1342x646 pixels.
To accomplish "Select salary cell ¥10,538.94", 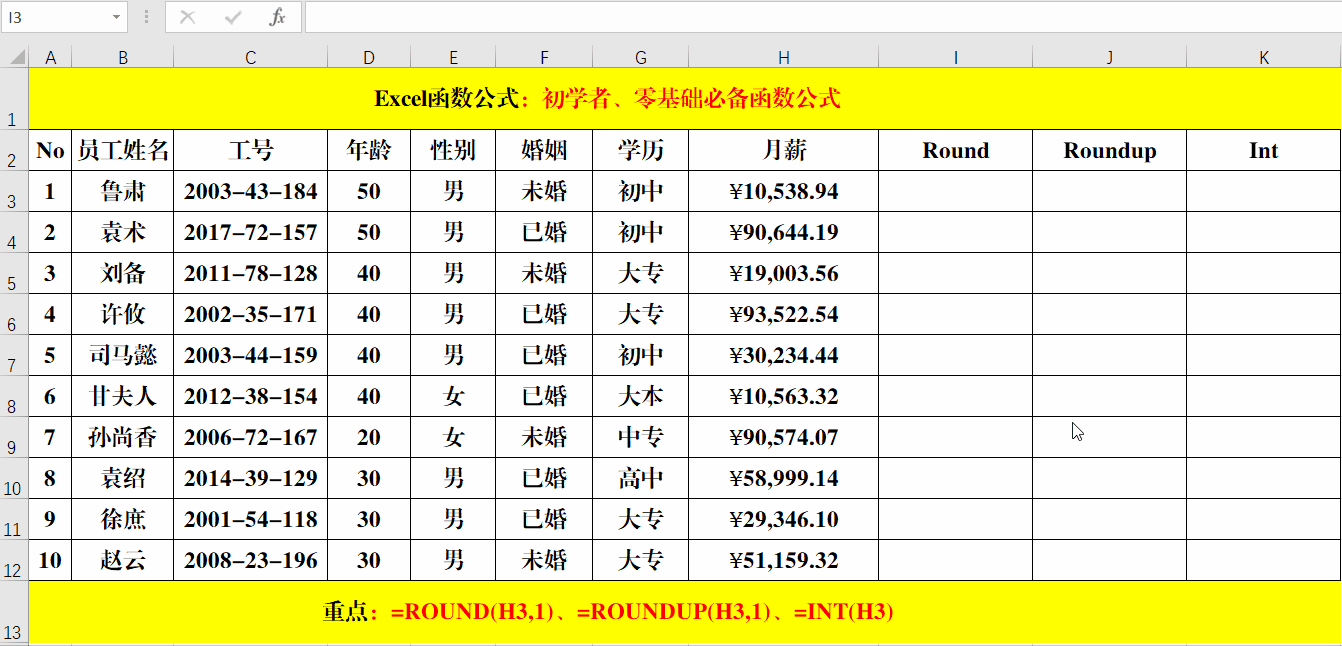I will [784, 191].
